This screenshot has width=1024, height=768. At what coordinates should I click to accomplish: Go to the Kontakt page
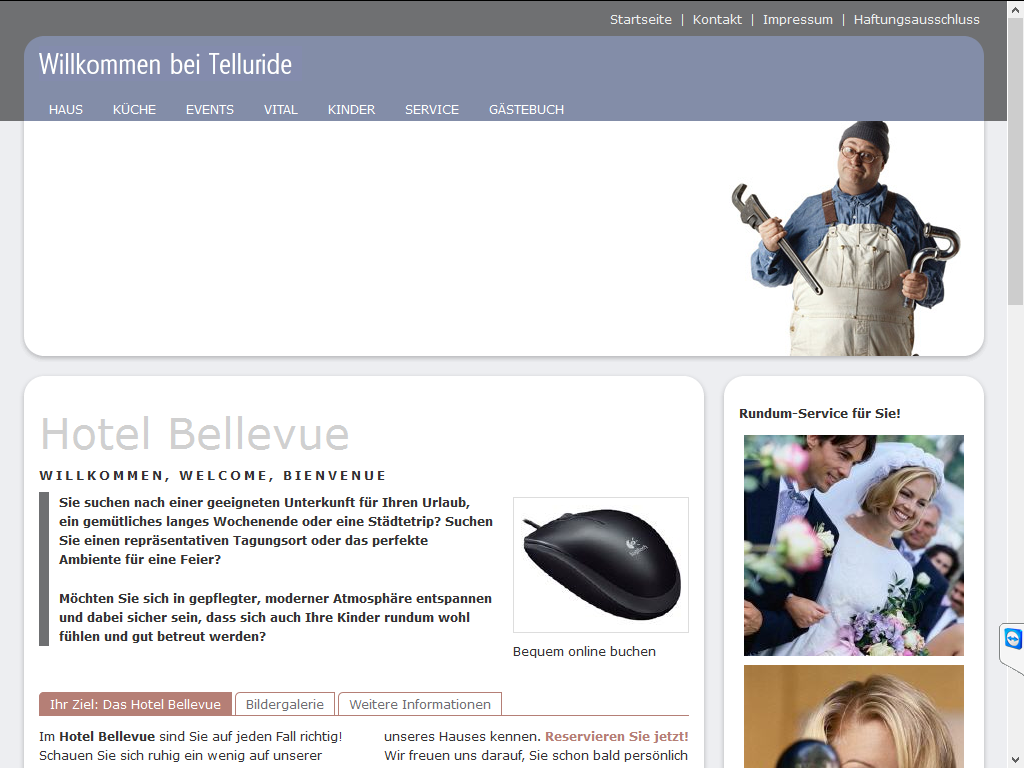click(x=717, y=20)
